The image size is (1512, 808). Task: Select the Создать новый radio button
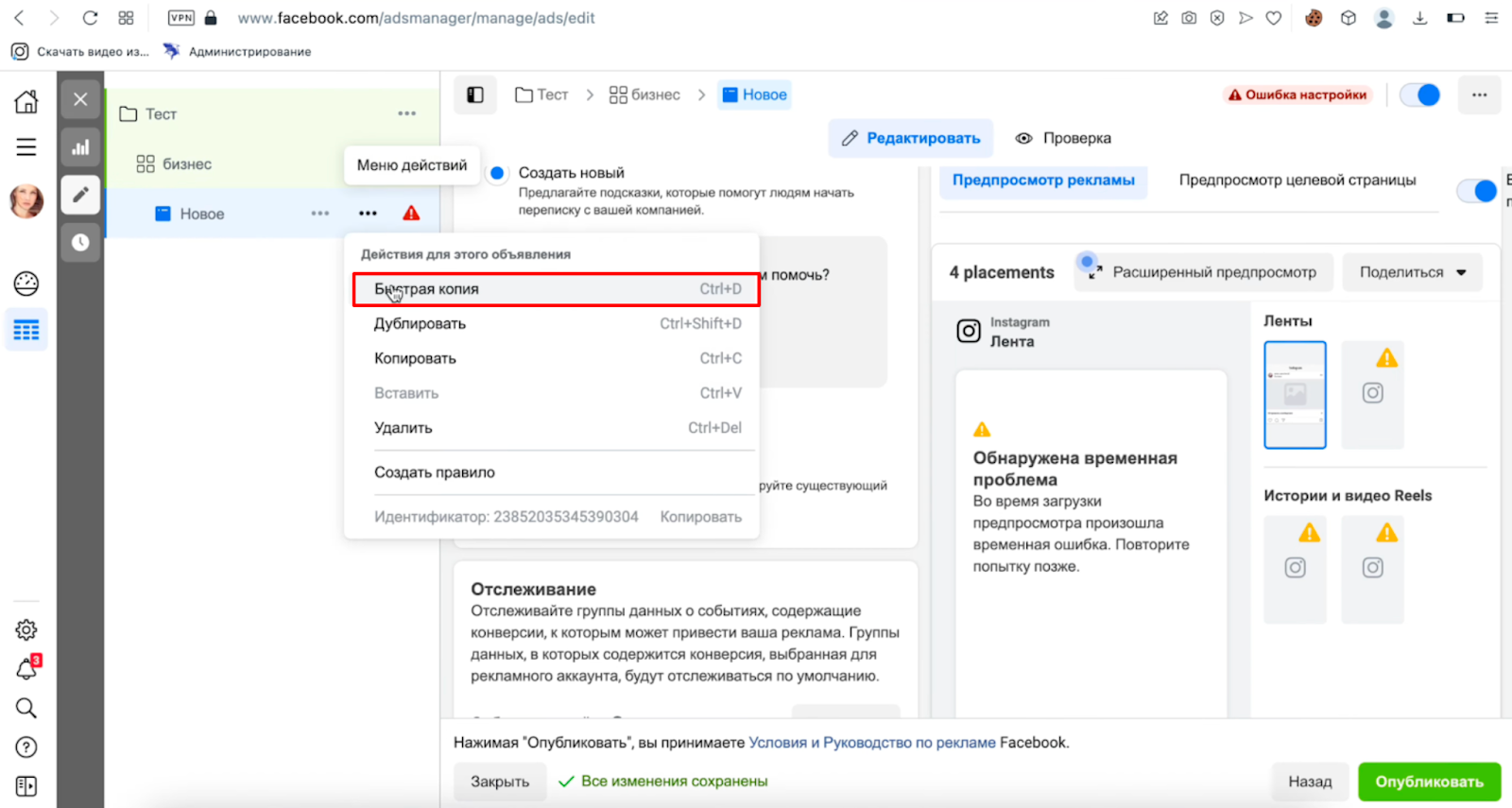[497, 173]
